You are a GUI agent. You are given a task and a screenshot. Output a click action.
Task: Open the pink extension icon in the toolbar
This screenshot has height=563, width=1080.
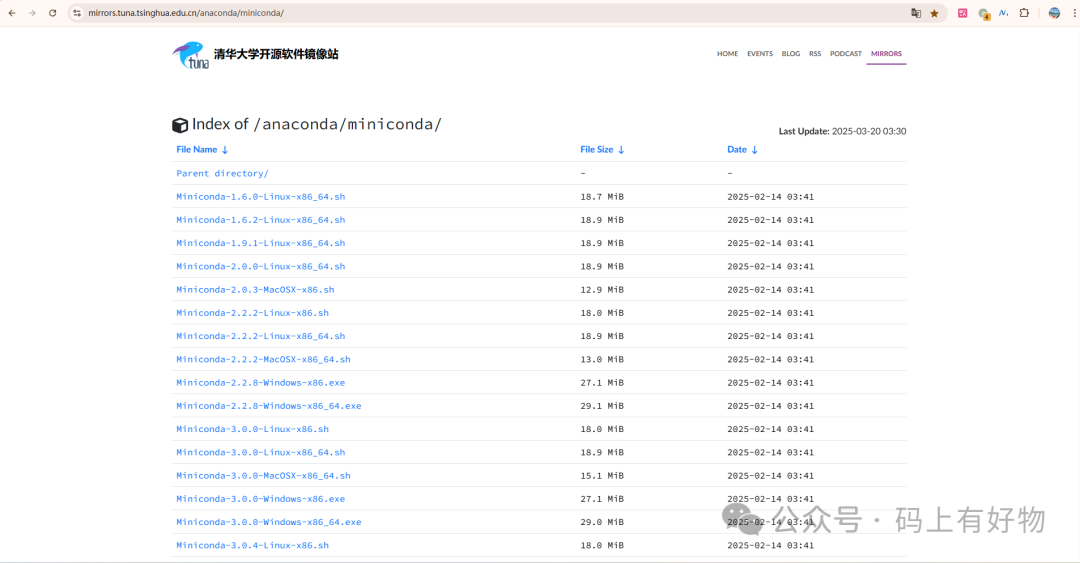(x=962, y=13)
